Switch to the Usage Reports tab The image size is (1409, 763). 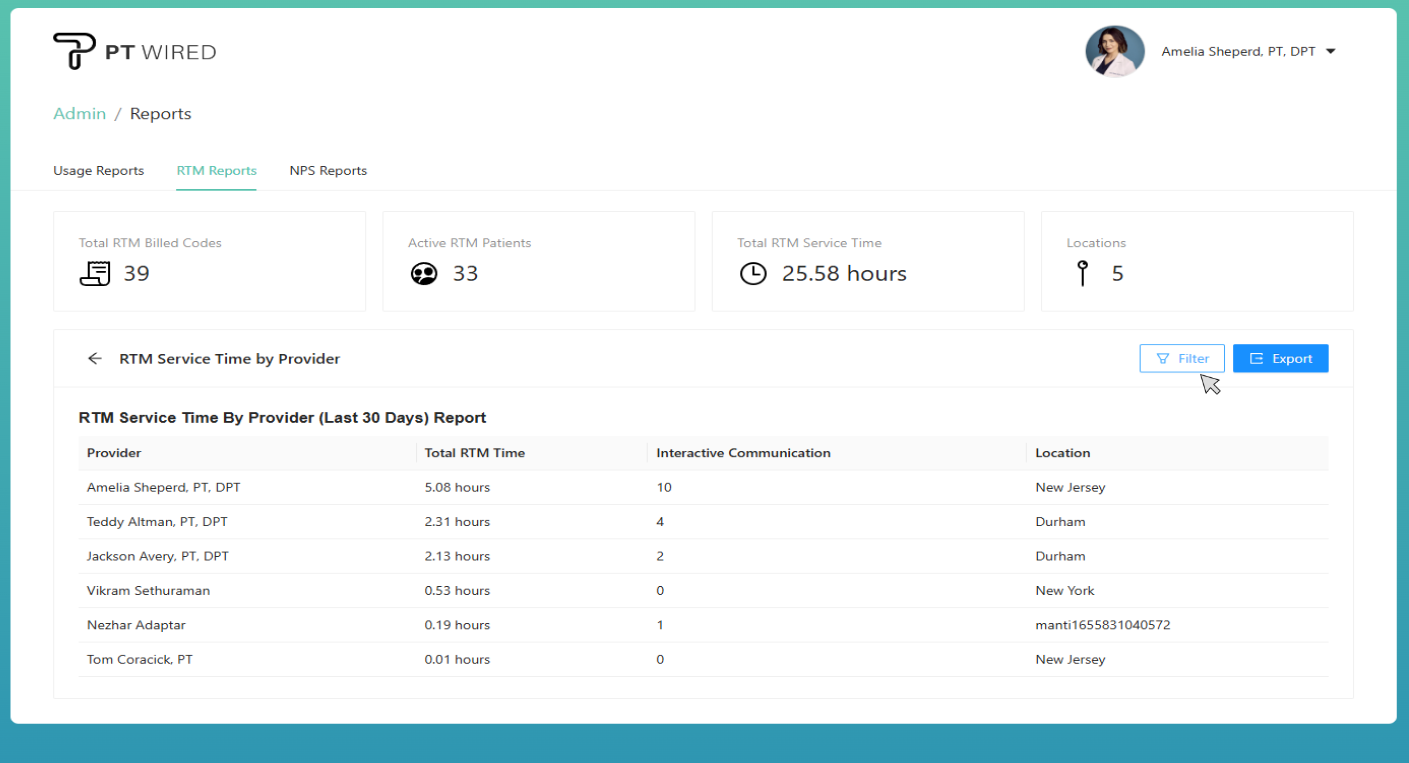pos(98,171)
